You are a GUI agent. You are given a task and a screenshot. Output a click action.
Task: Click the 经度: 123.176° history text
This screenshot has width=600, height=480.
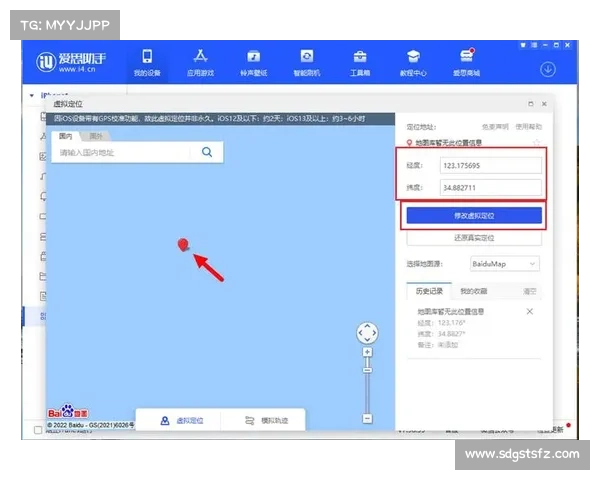pos(441,323)
